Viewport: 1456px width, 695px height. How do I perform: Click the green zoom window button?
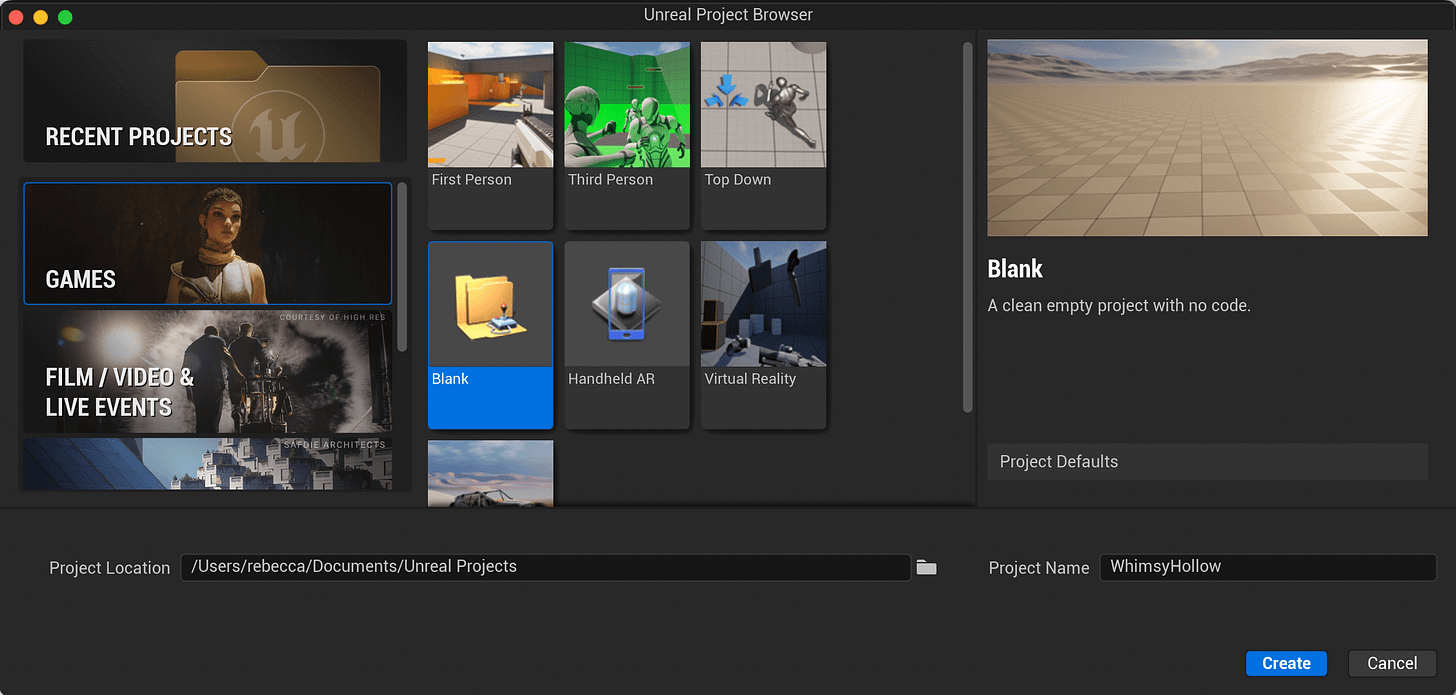click(x=65, y=17)
